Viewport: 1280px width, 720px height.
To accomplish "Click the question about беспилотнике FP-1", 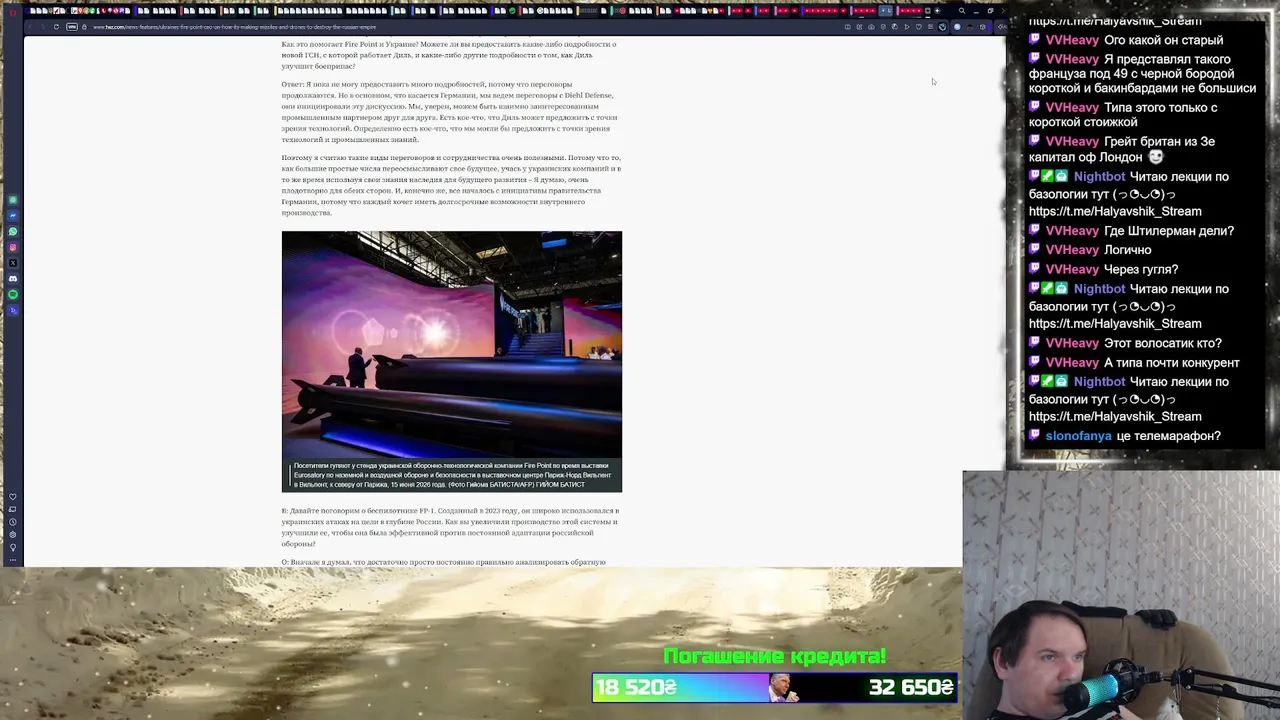I will [x=450, y=527].
